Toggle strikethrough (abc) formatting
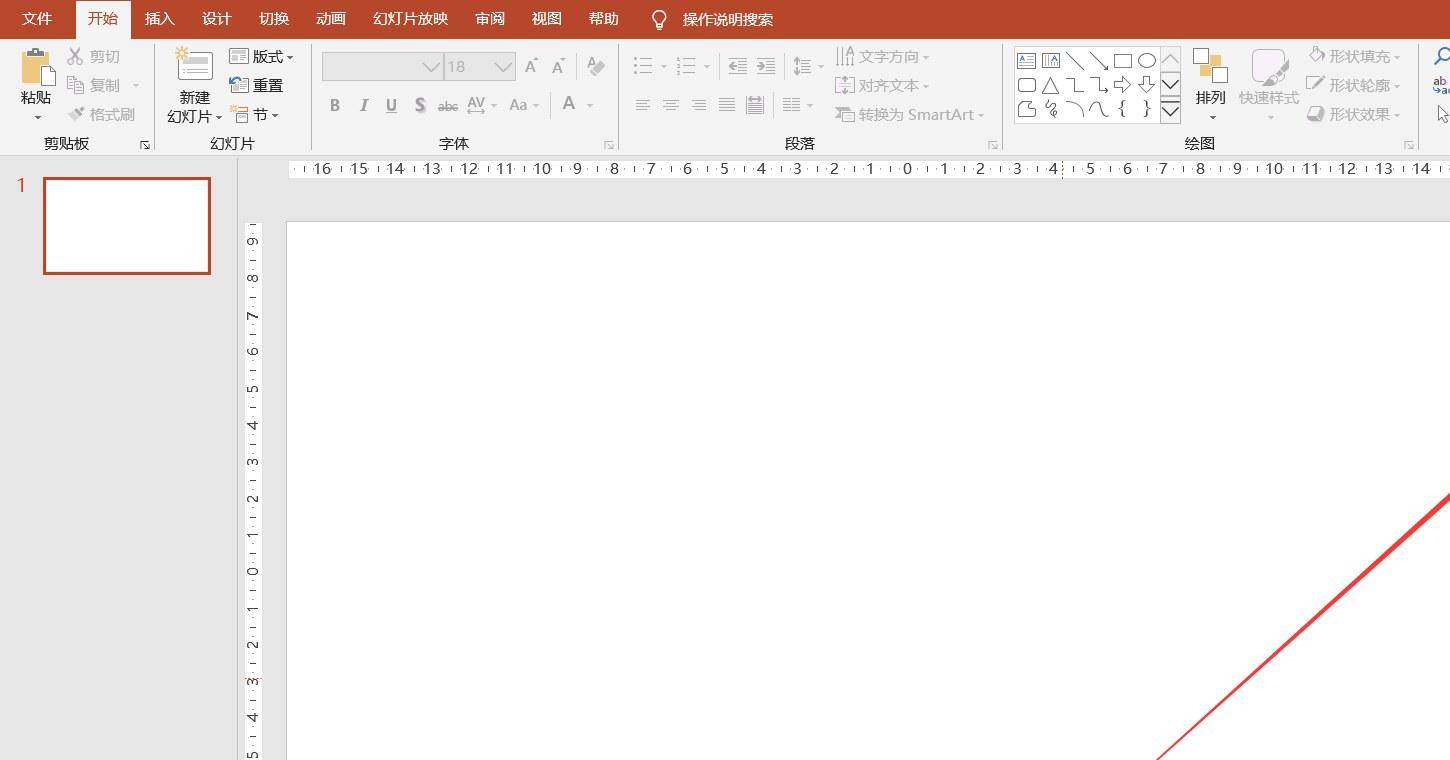Screen dimensions: 1450x760 448,105
